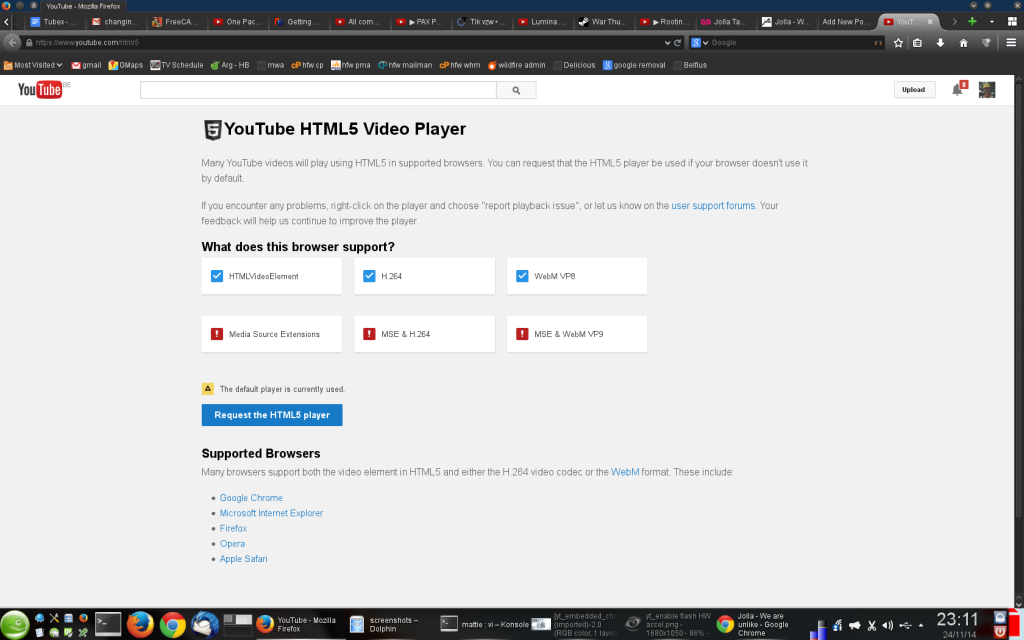Switch to the Tubex tab
The height and width of the screenshot is (640, 1024).
pyautogui.click(x=54, y=22)
